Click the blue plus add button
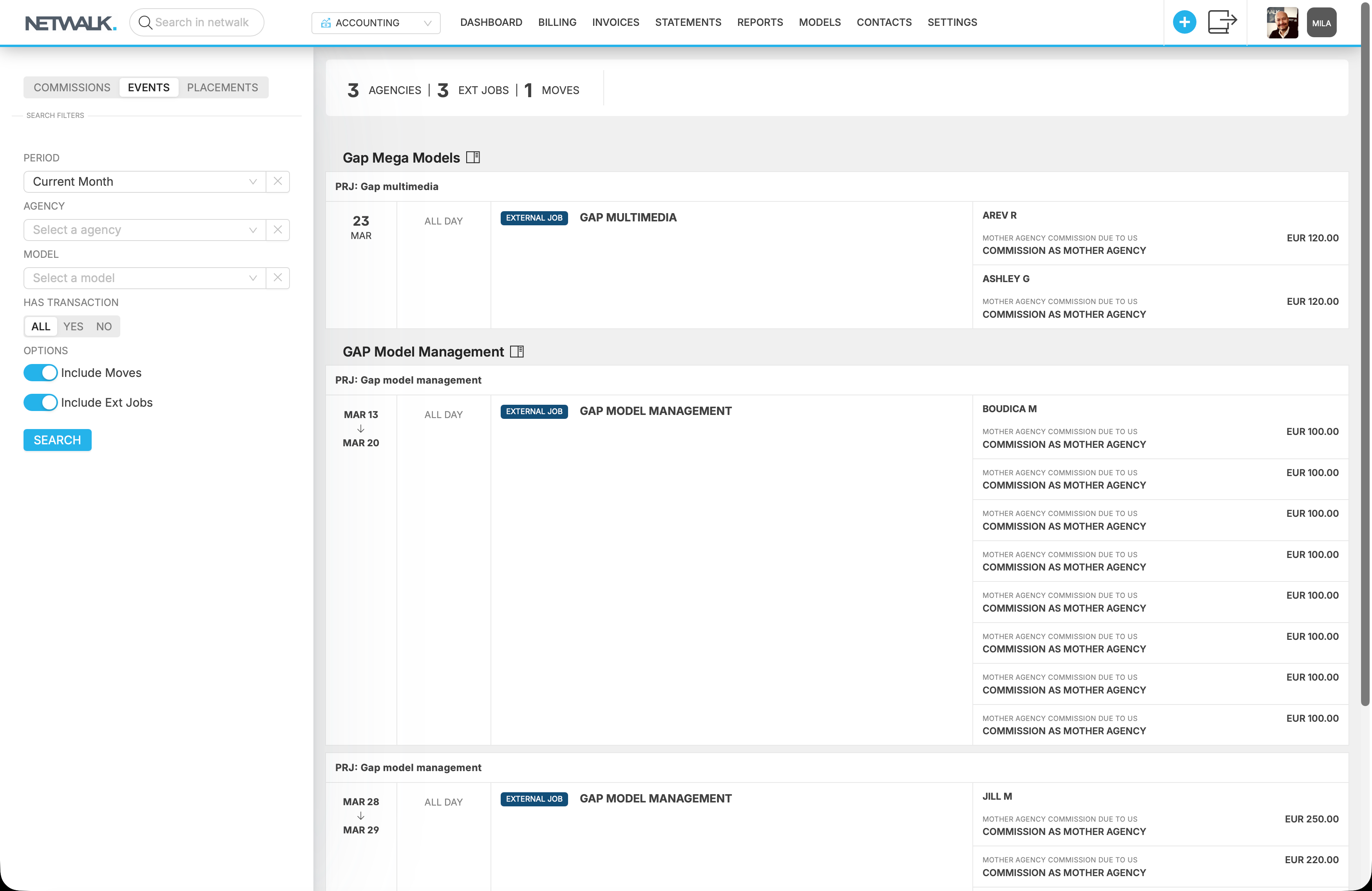 click(1184, 22)
